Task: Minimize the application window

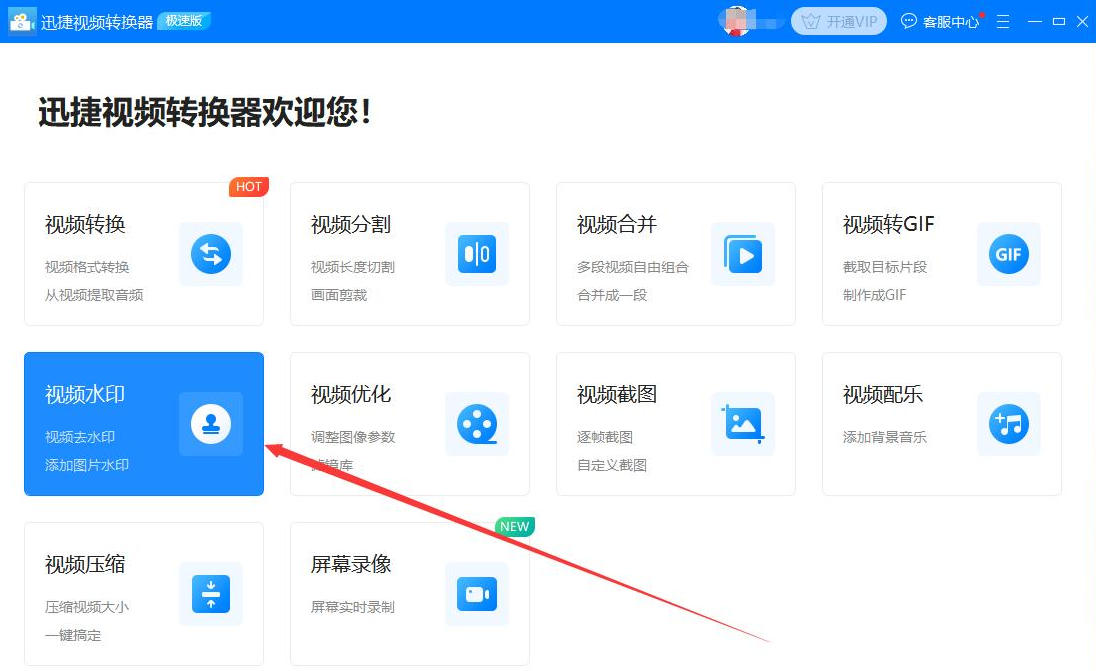Action: (1035, 22)
